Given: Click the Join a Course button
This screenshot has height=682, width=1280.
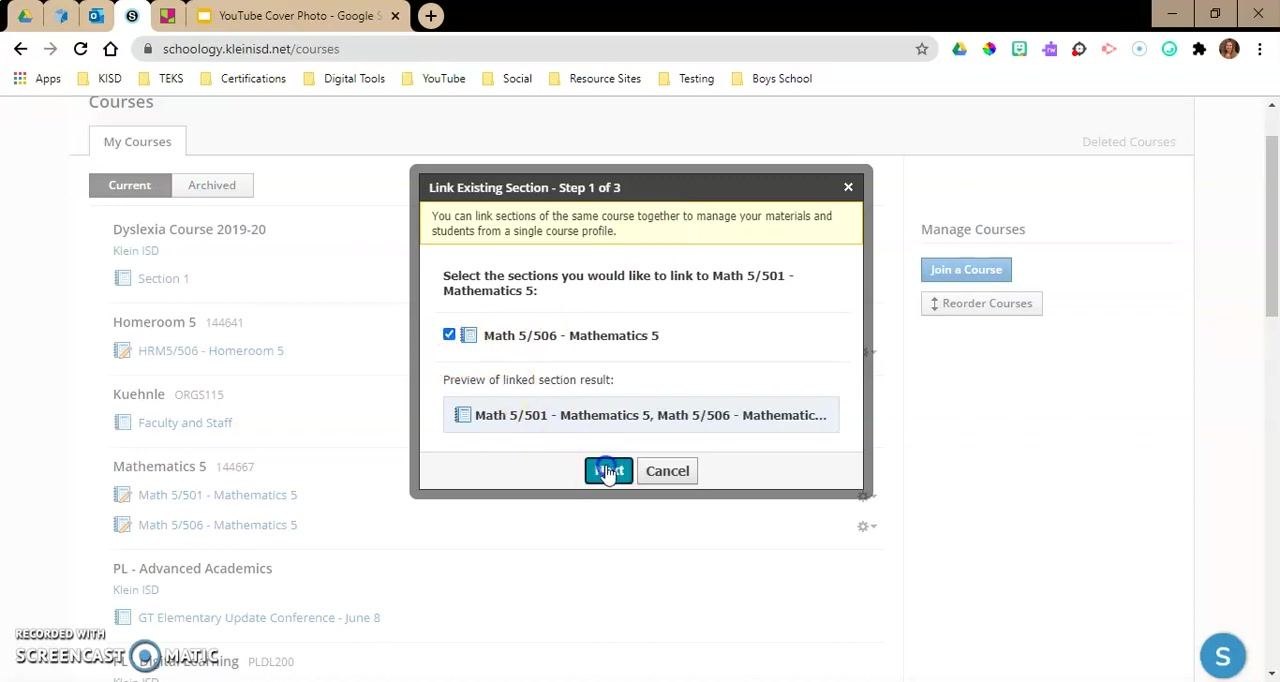Looking at the screenshot, I should pos(966,270).
